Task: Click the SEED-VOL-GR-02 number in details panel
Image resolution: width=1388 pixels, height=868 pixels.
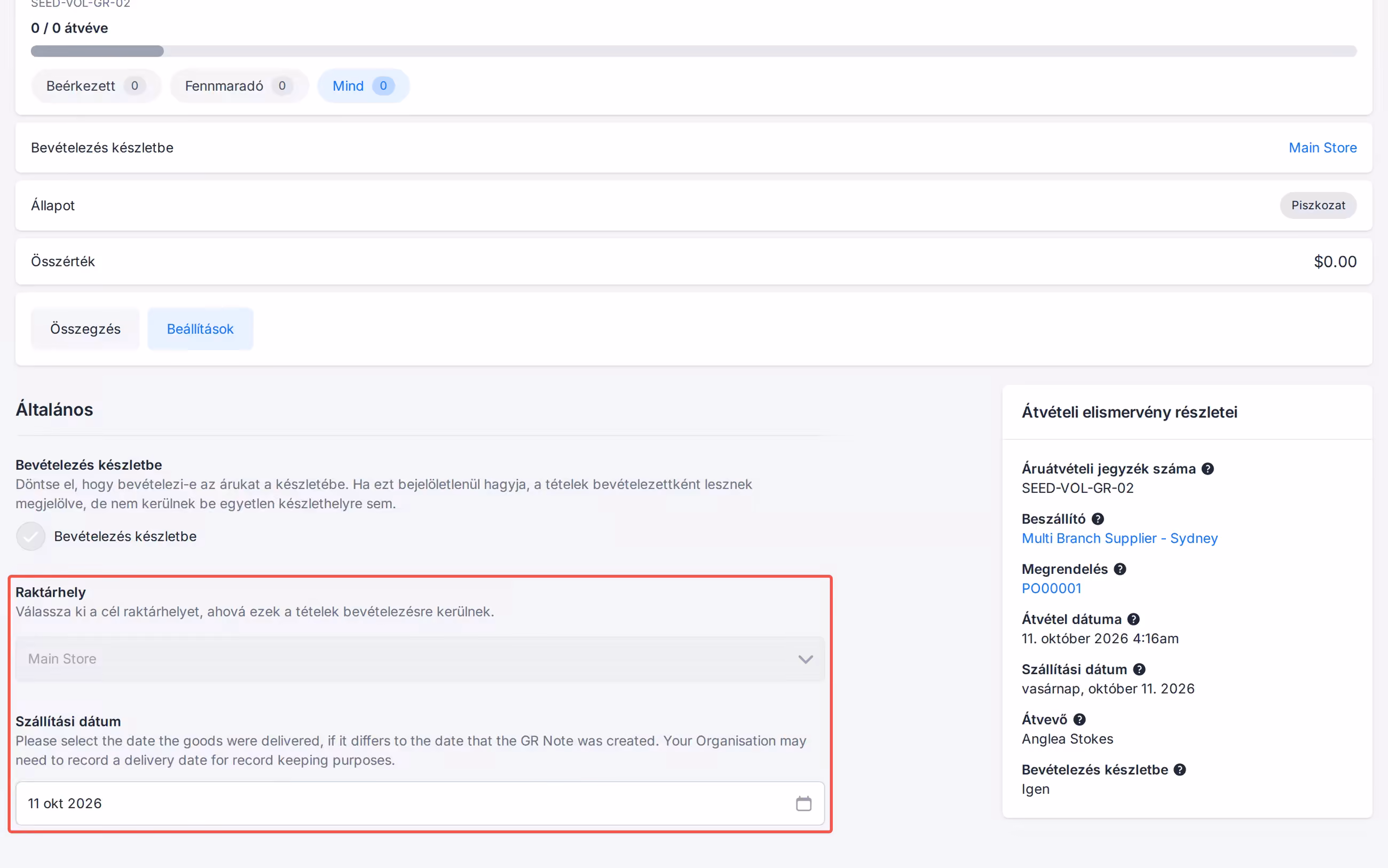Action: 1077,488
